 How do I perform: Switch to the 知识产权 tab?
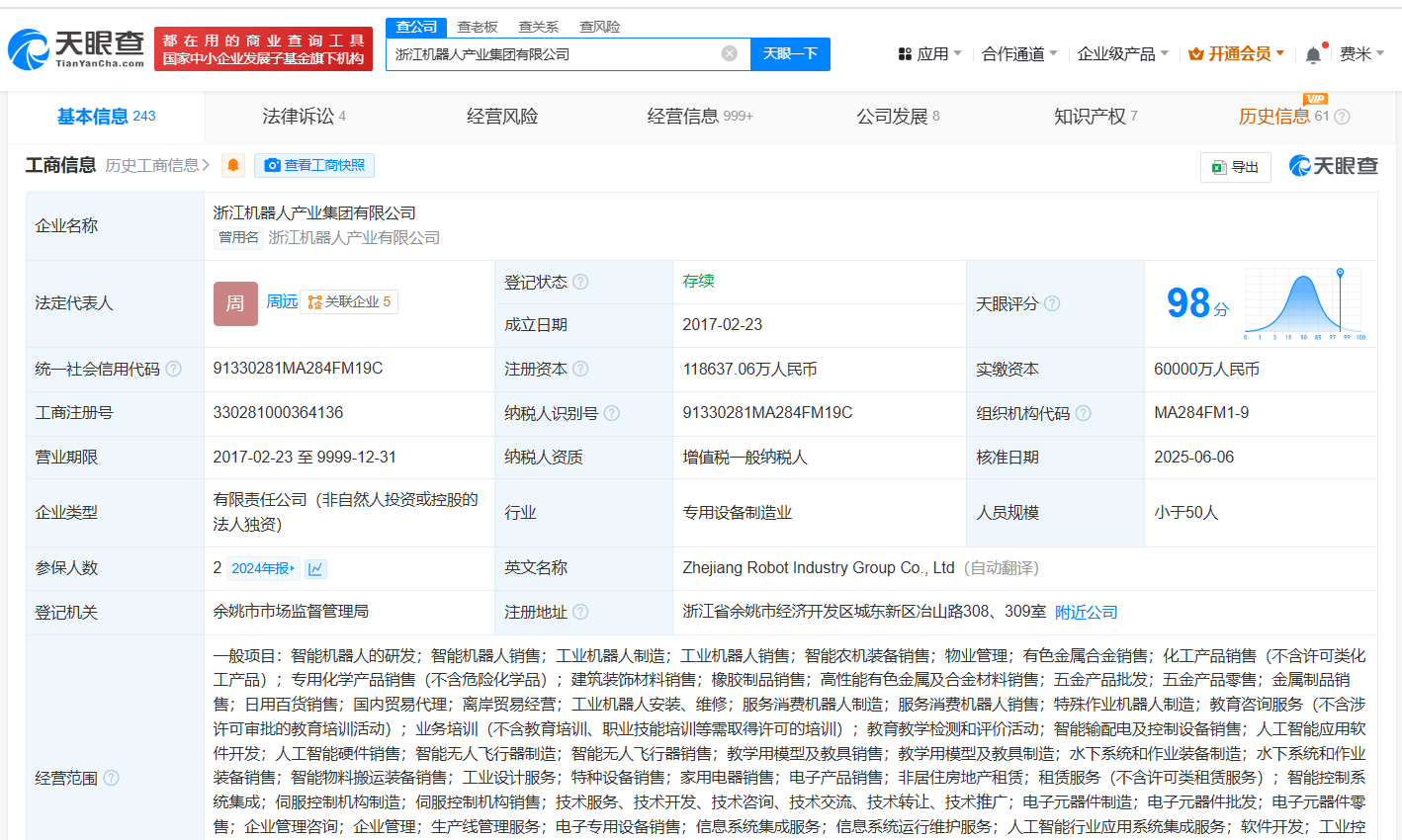[x=1095, y=117]
